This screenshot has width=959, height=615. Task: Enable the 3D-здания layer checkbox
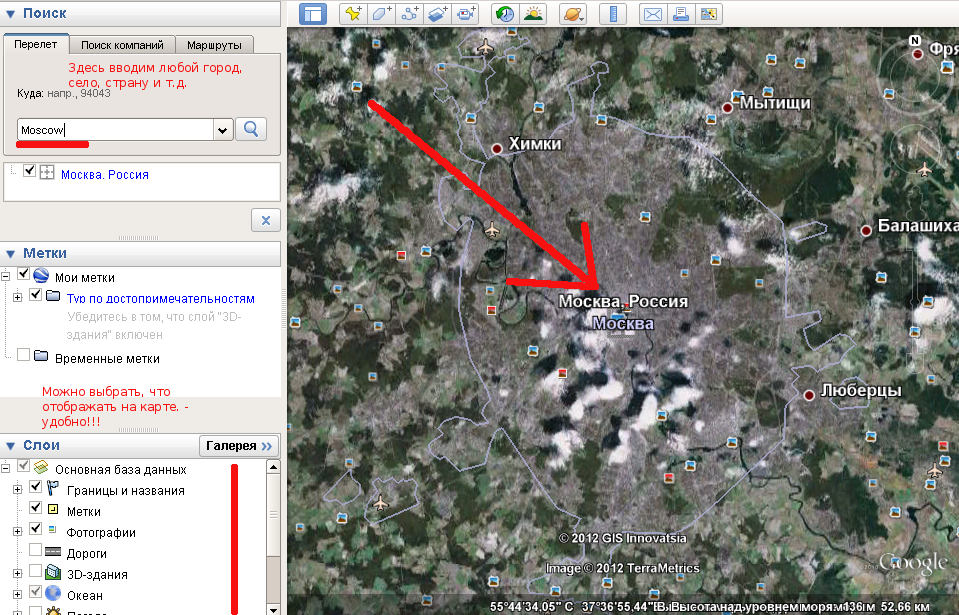36,574
